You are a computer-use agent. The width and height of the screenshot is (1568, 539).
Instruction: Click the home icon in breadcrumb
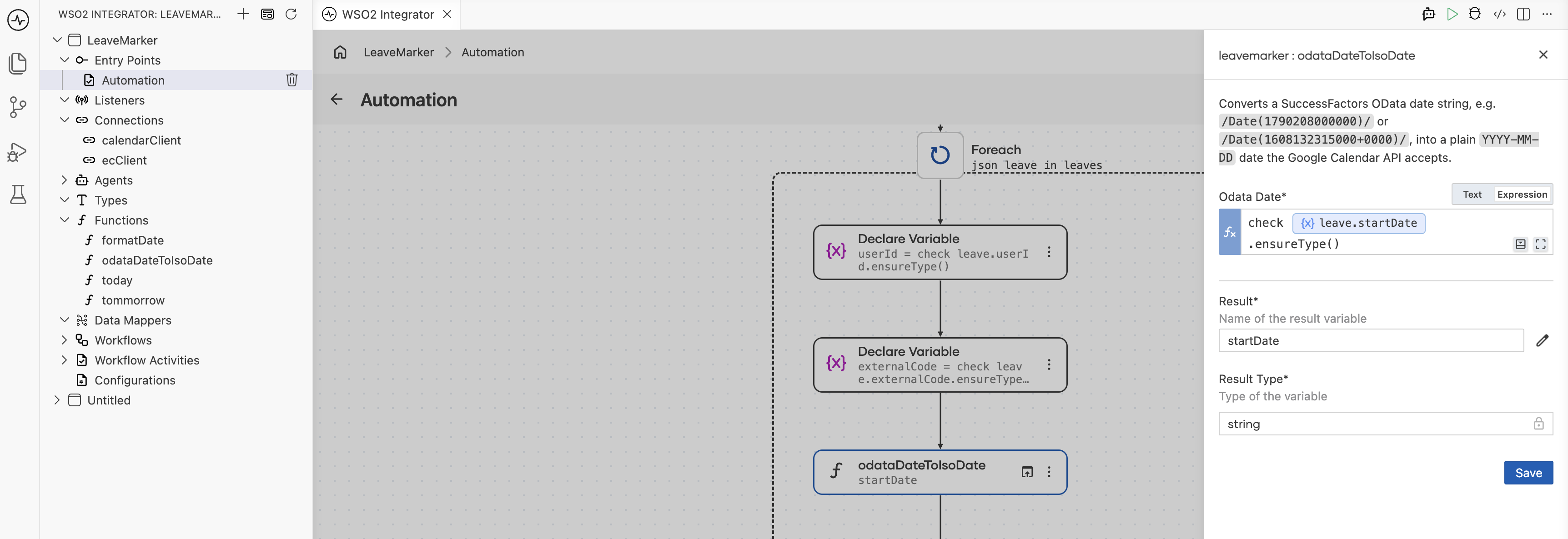tap(340, 52)
